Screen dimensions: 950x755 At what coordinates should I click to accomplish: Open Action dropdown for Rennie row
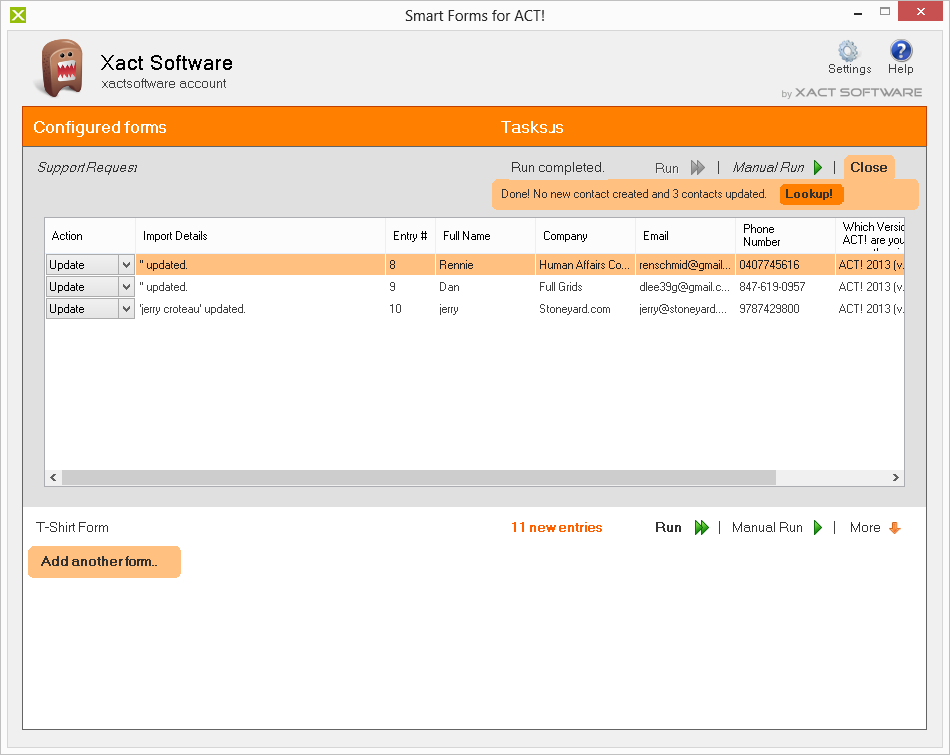tap(126, 265)
